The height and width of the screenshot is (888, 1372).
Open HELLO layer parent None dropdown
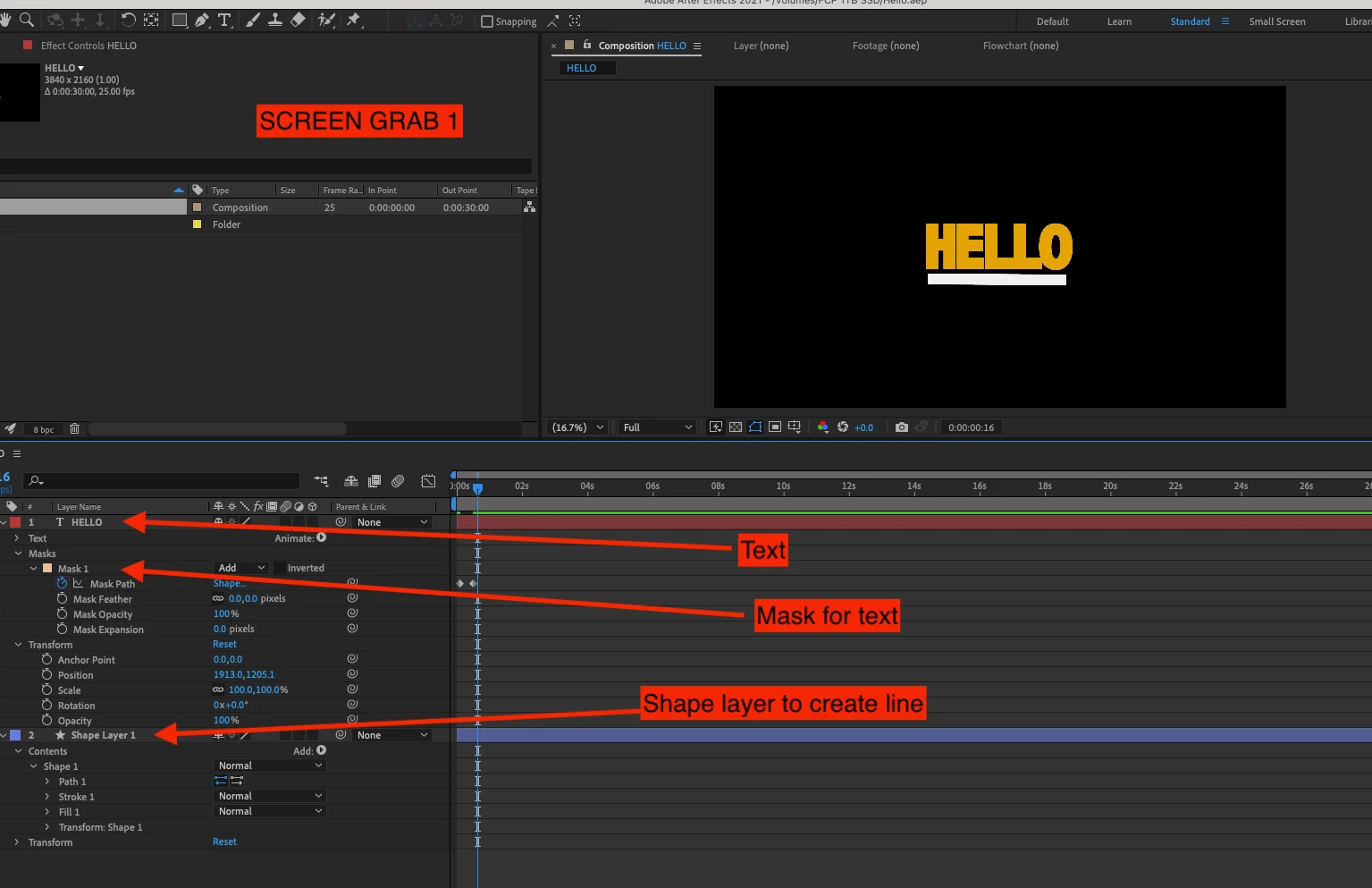[392, 522]
